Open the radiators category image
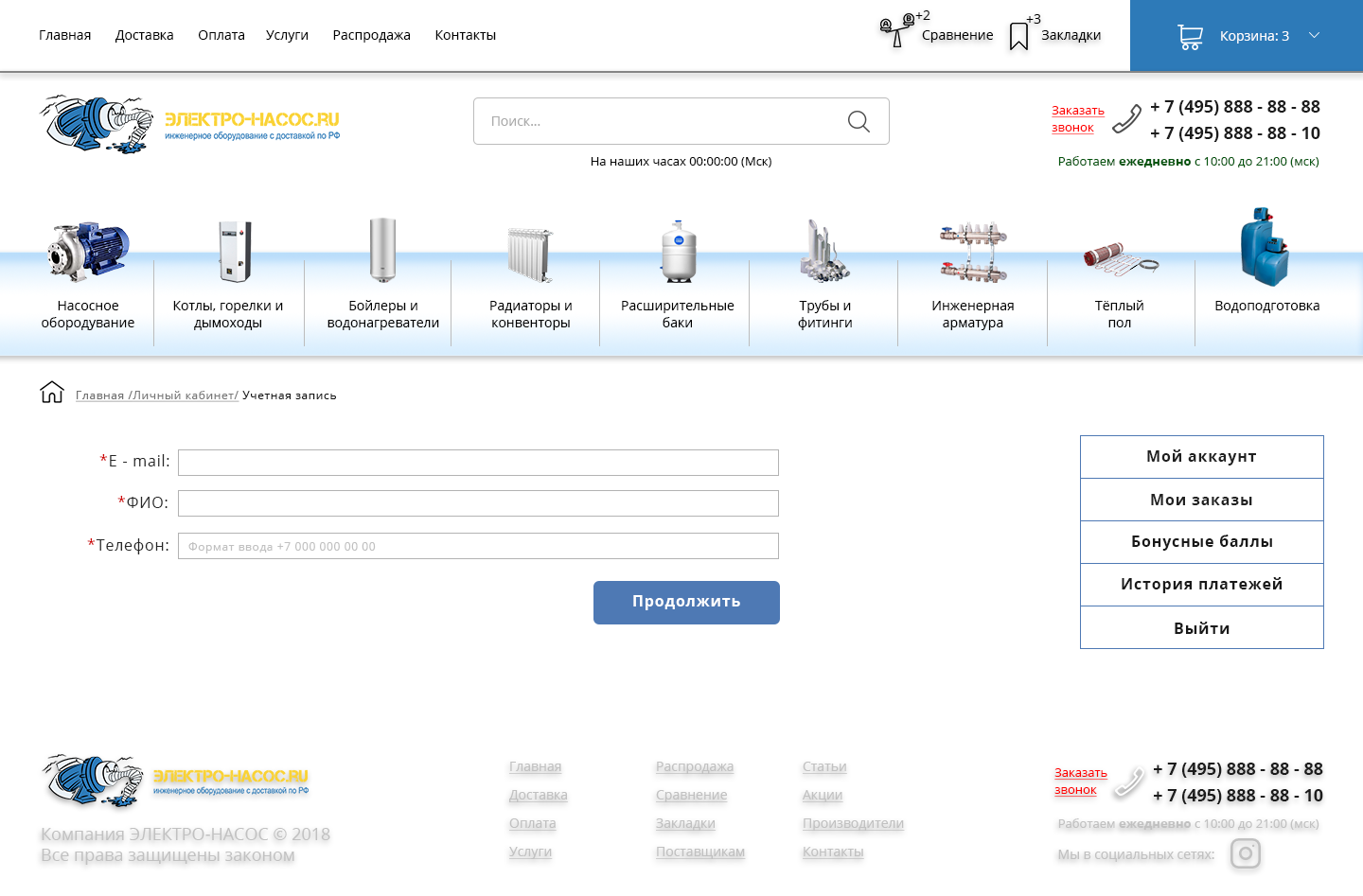 530,254
